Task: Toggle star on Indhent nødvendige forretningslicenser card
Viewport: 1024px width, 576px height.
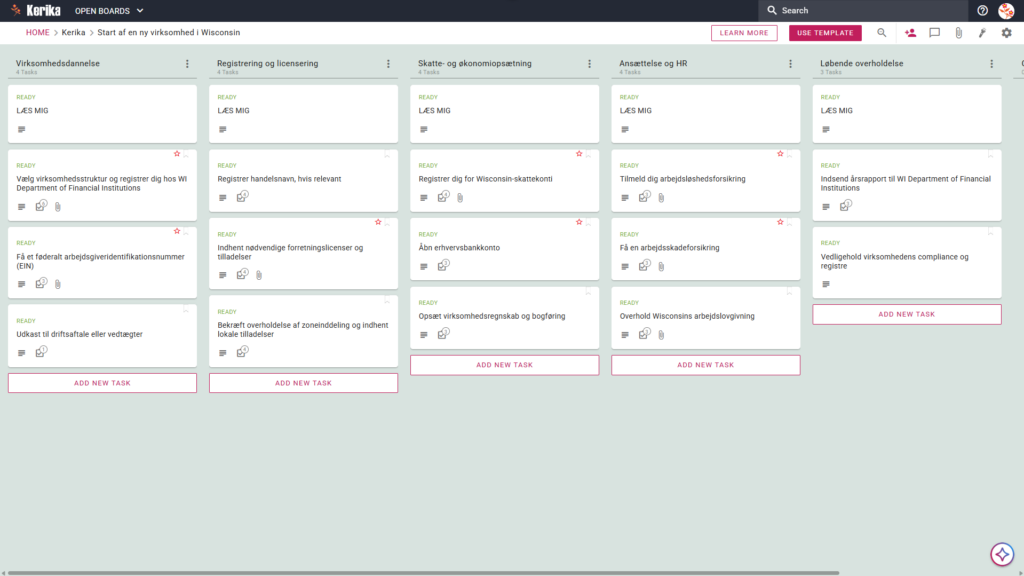Action: coord(378,223)
